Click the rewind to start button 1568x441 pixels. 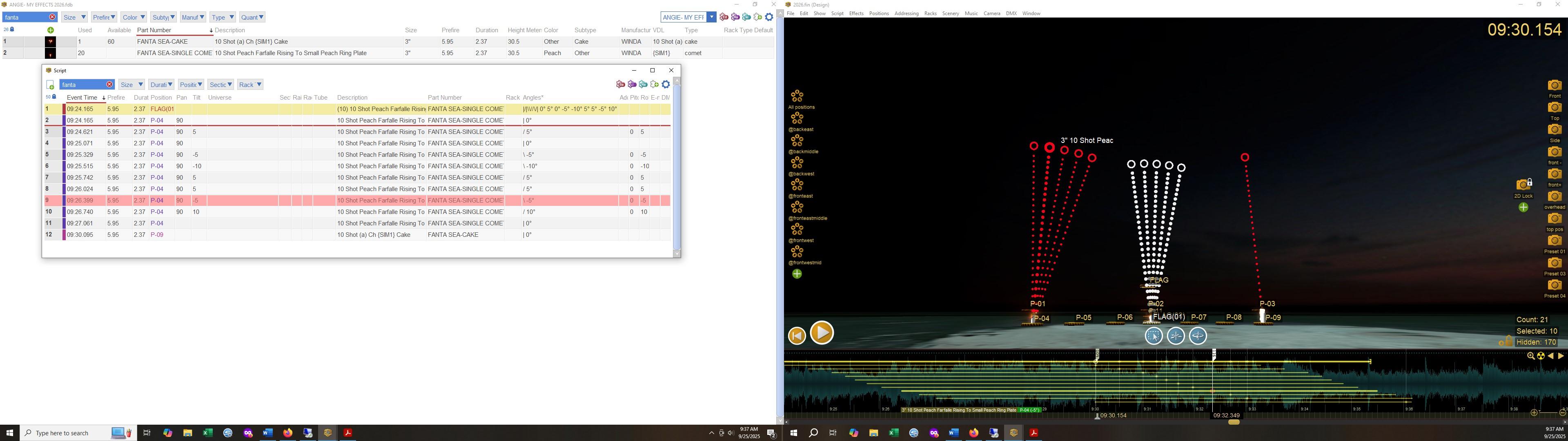tap(797, 336)
